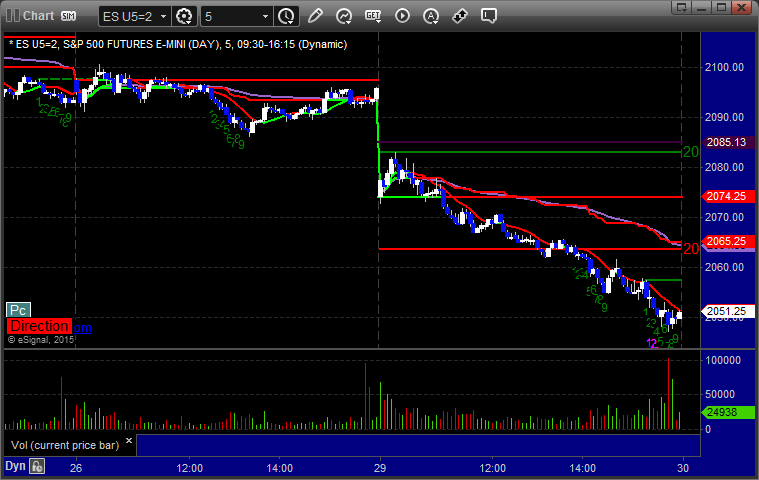Click the 29 date label on time axis
This screenshot has height=480, width=759.
[380, 468]
